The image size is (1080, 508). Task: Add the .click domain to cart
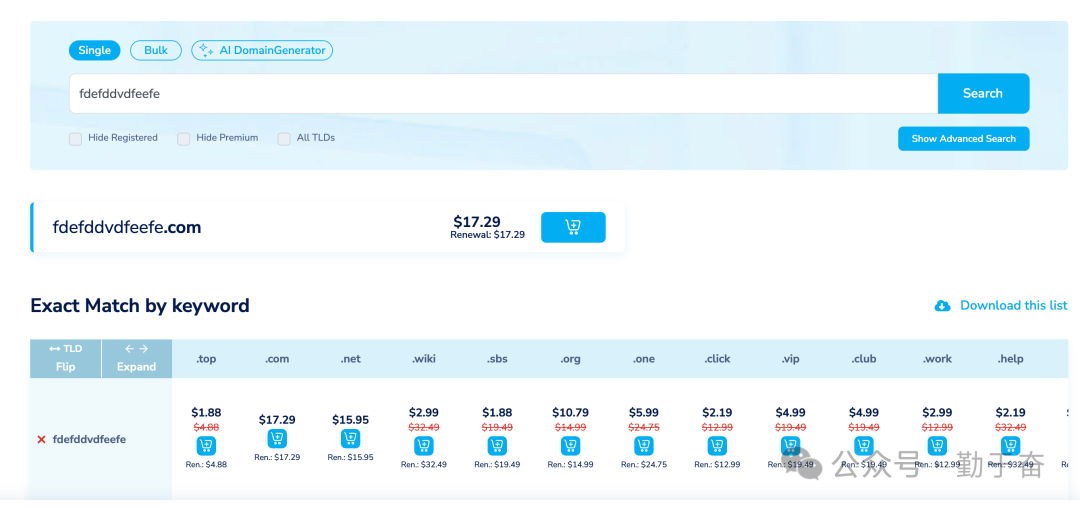tap(717, 446)
